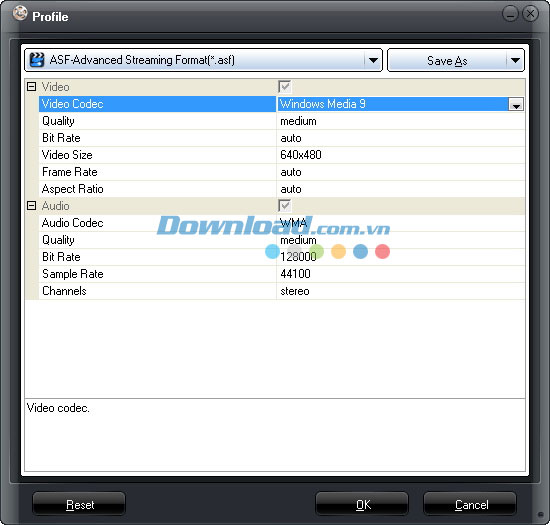This screenshot has width=550, height=525.
Task: Close the Profile dialog window
Action: click(530, 14)
